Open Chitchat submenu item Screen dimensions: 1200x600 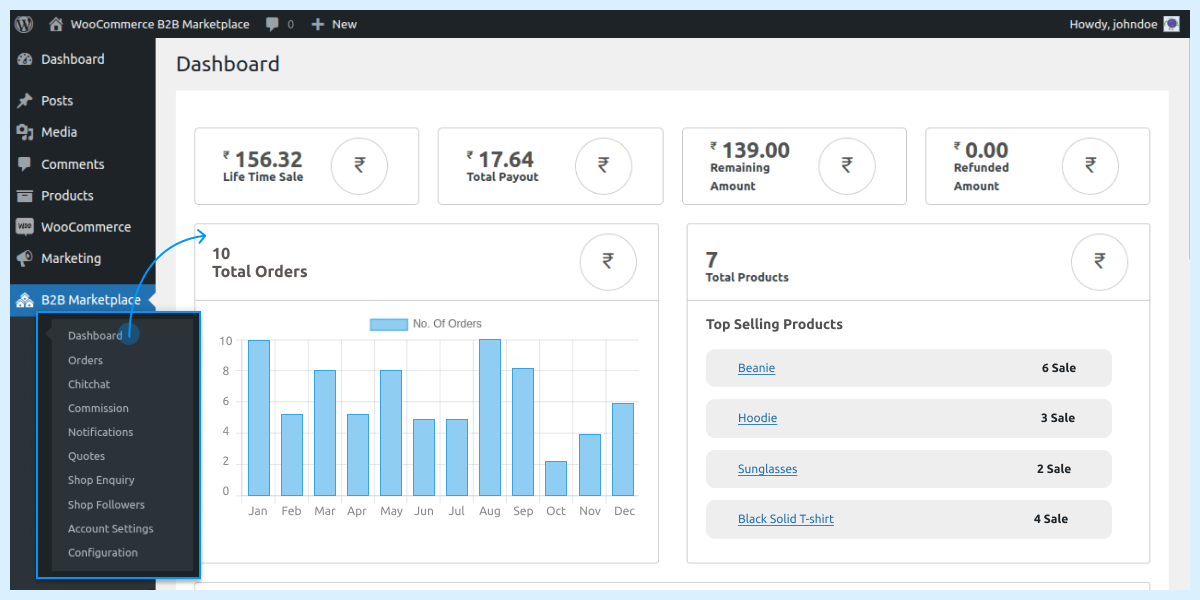pos(89,384)
